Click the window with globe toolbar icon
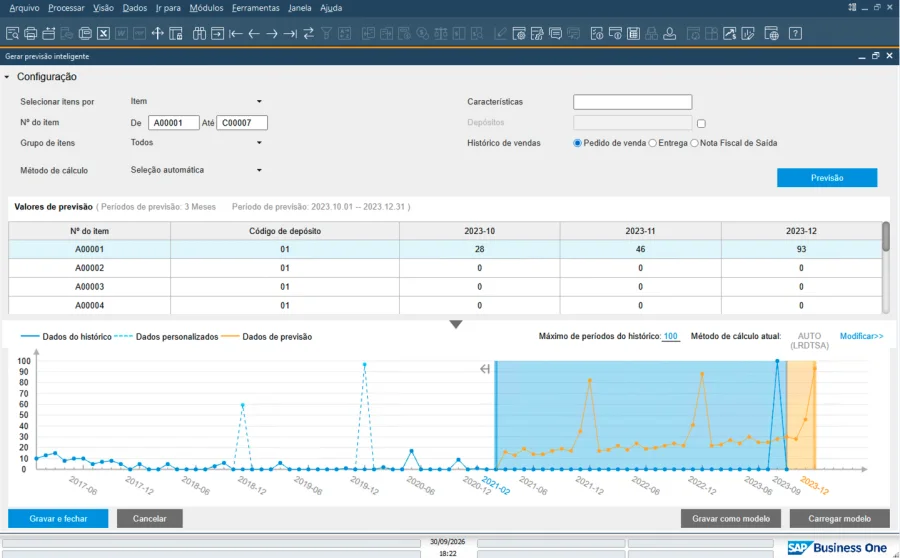Viewport: 900px width, 558px height. pos(771,33)
